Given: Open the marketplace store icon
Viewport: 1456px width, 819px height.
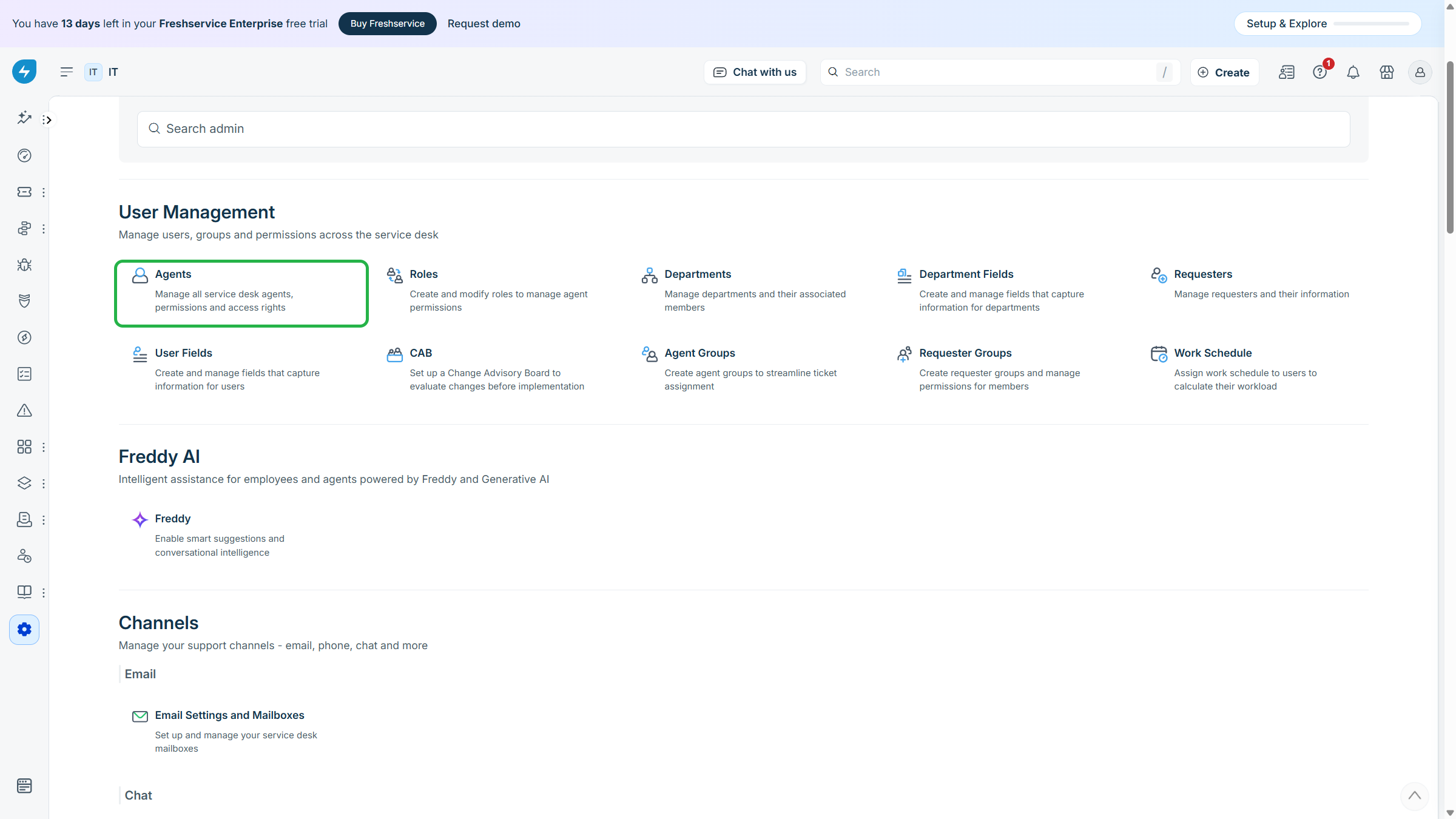Looking at the screenshot, I should coord(1387,72).
